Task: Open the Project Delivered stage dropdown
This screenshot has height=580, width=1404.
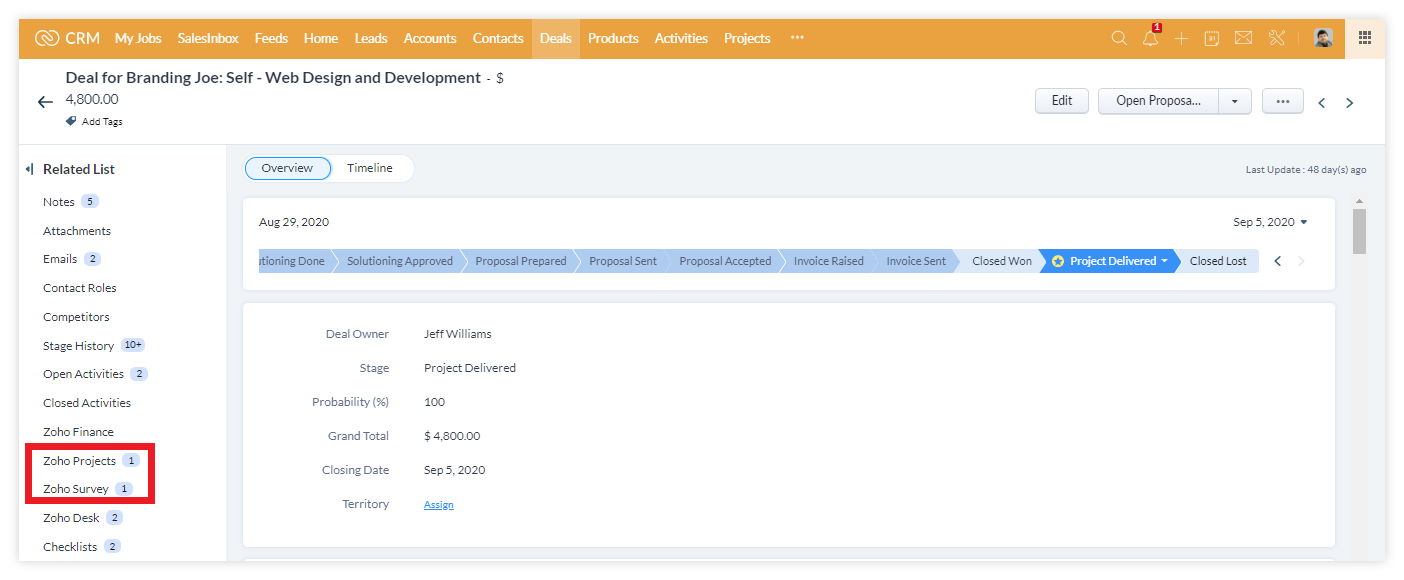Action: click(1164, 261)
